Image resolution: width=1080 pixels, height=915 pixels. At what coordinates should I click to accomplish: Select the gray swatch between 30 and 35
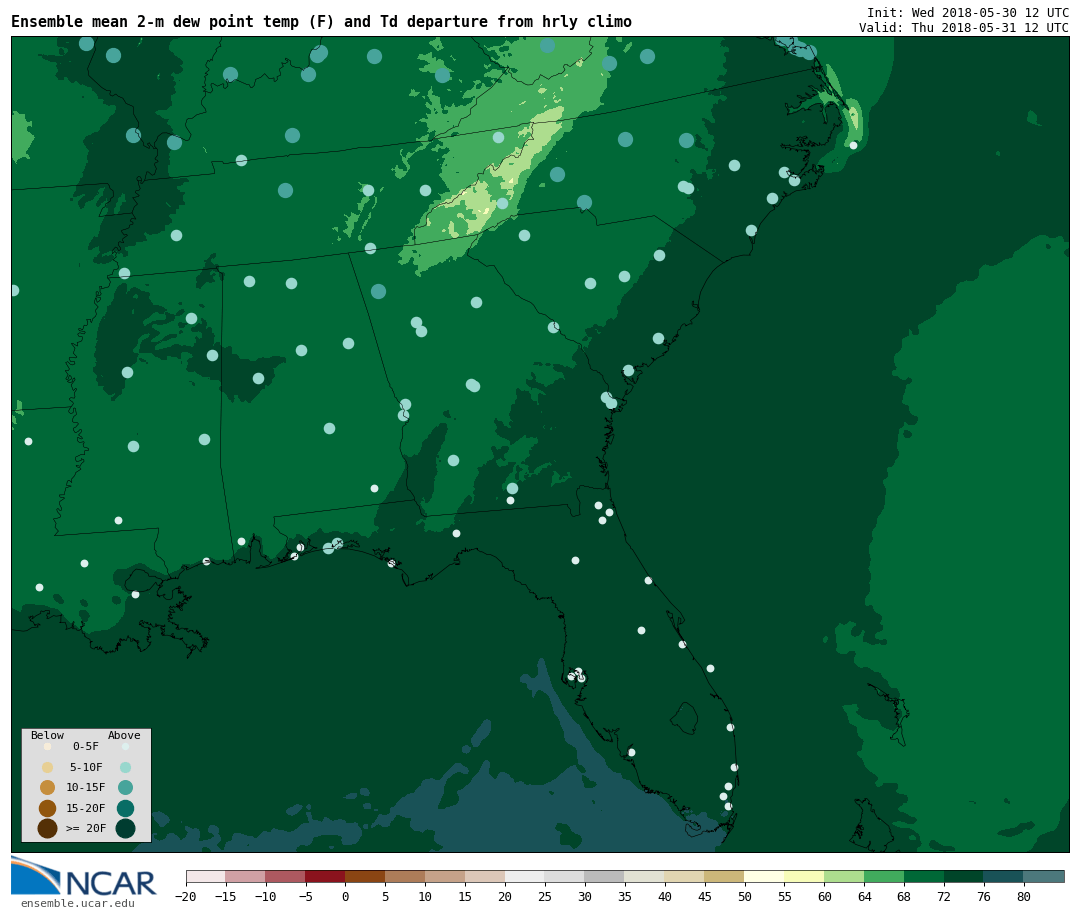click(605, 876)
